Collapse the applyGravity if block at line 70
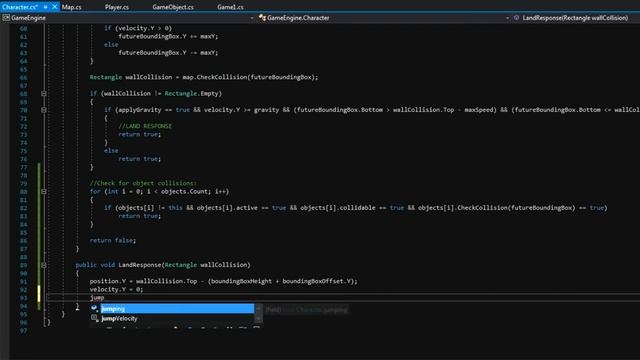 (x=44, y=110)
